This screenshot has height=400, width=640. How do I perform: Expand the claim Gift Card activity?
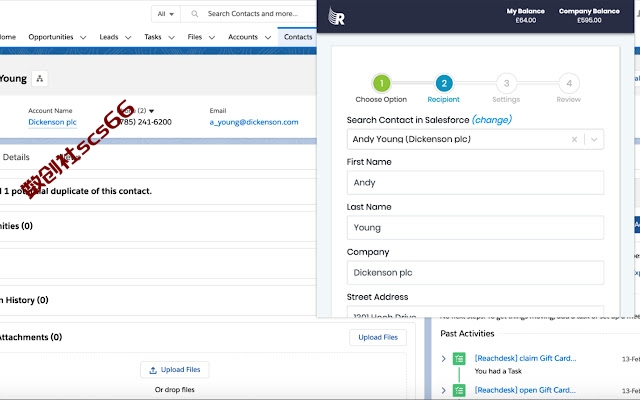443,359
